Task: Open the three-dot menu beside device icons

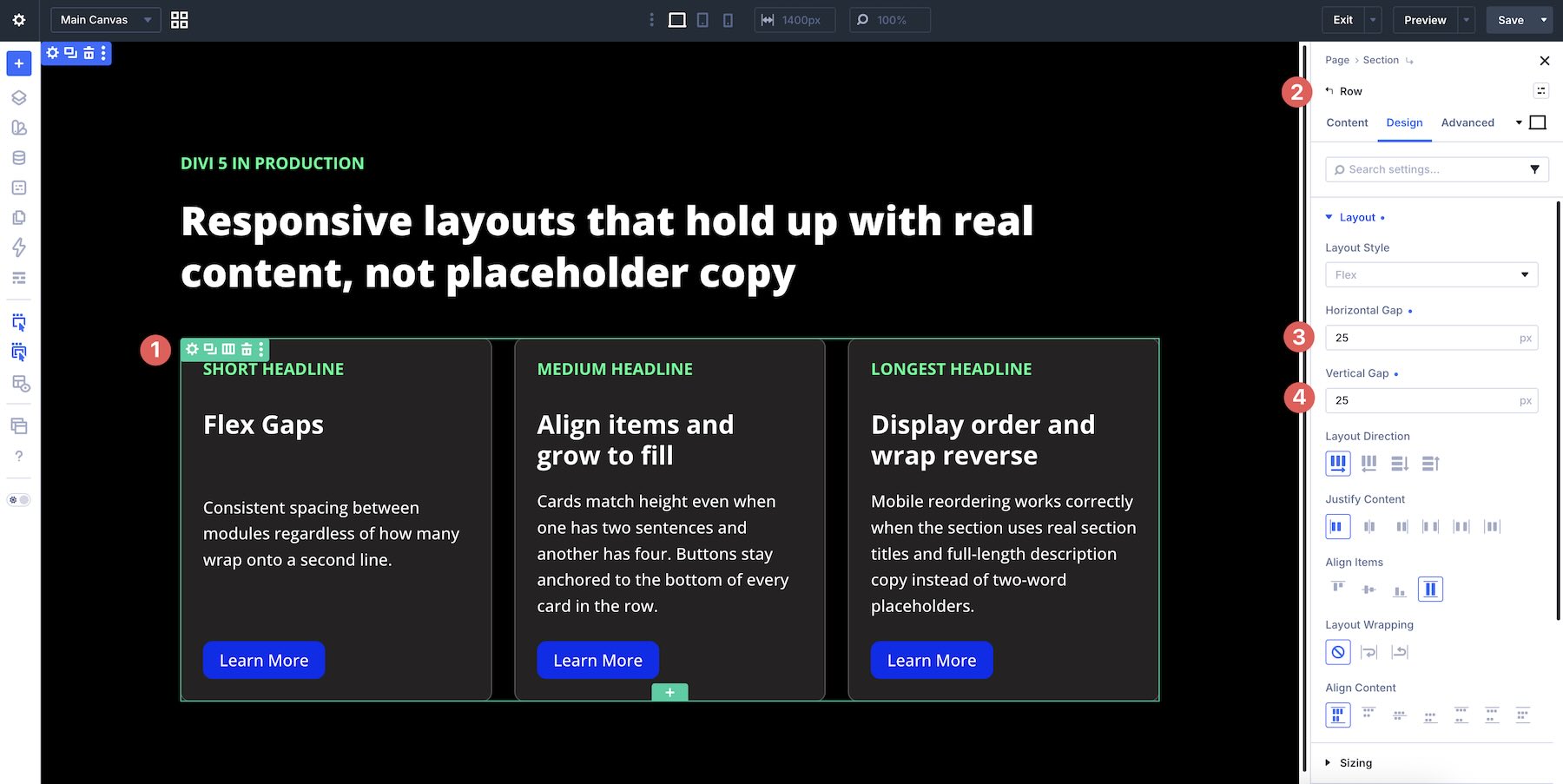Action: (652, 20)
